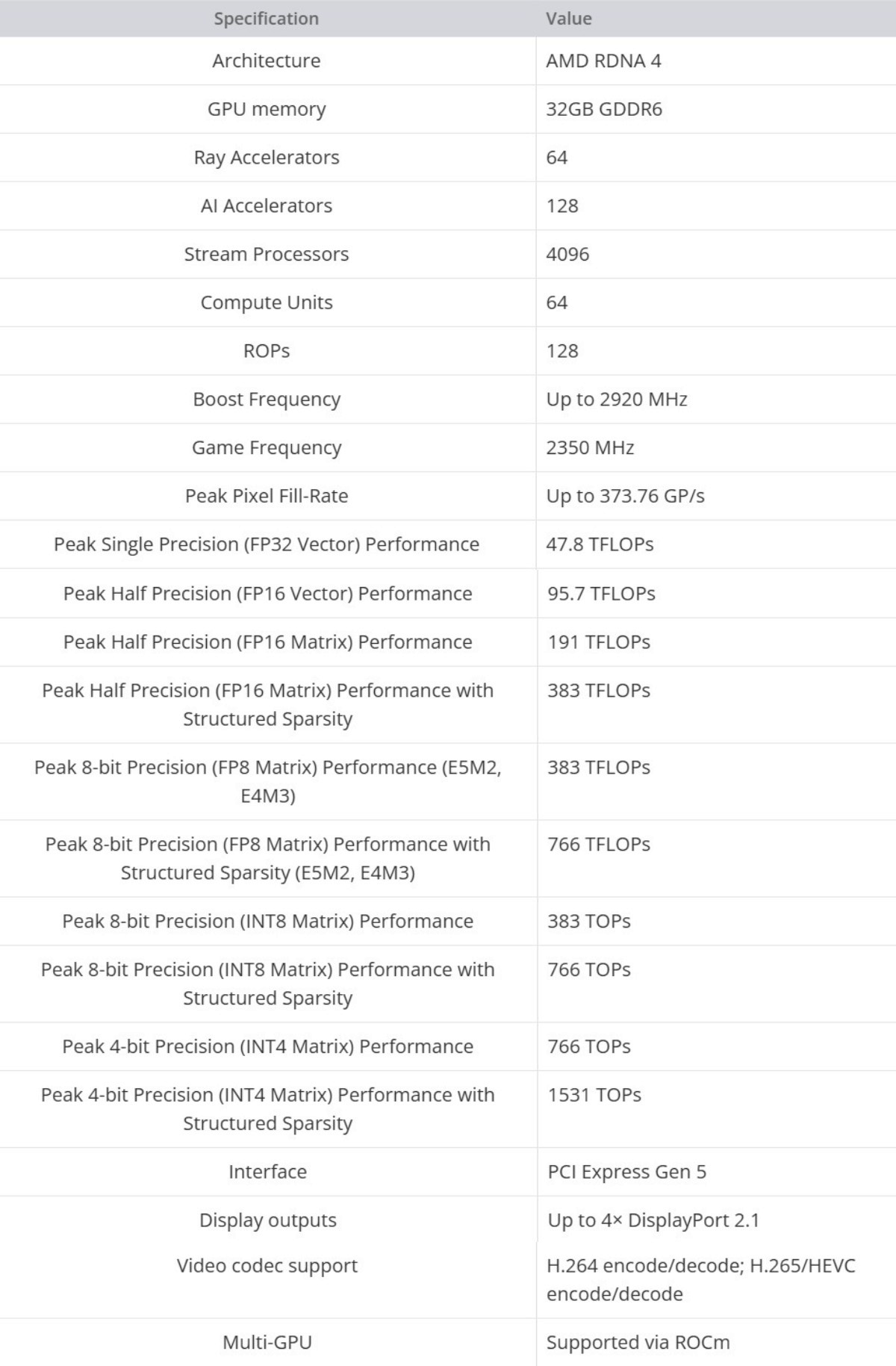Select the PCI Express Gen 5 value
The width and height of the screenshot is (896, 1366).
[626, 1172]
